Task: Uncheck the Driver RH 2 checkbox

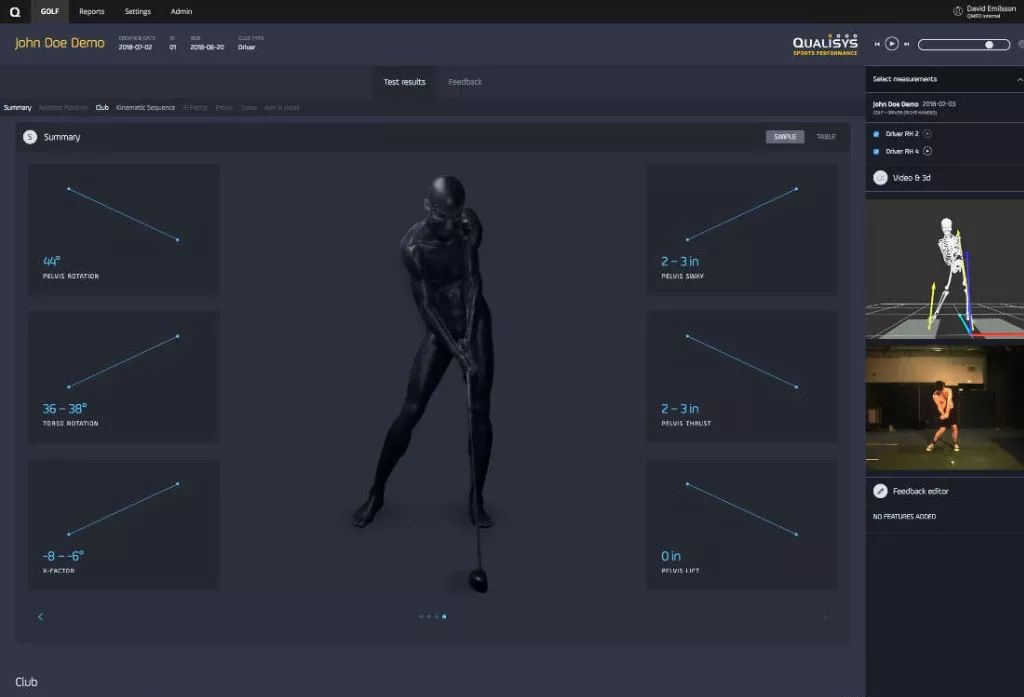Action: [876, 134]
